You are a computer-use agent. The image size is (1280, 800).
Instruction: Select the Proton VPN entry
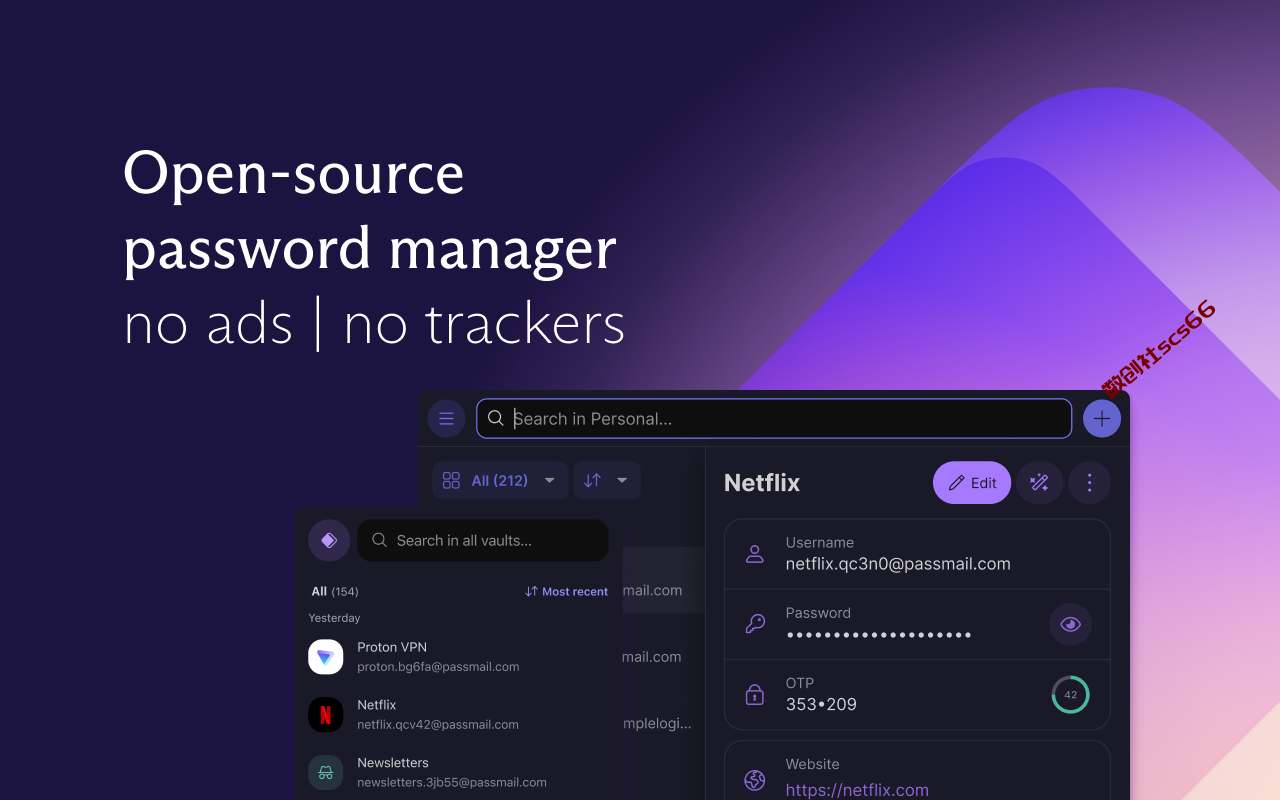point(458,657)
